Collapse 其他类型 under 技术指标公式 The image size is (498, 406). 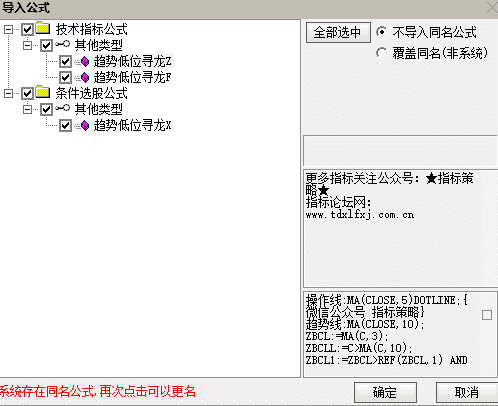point(27,45)
